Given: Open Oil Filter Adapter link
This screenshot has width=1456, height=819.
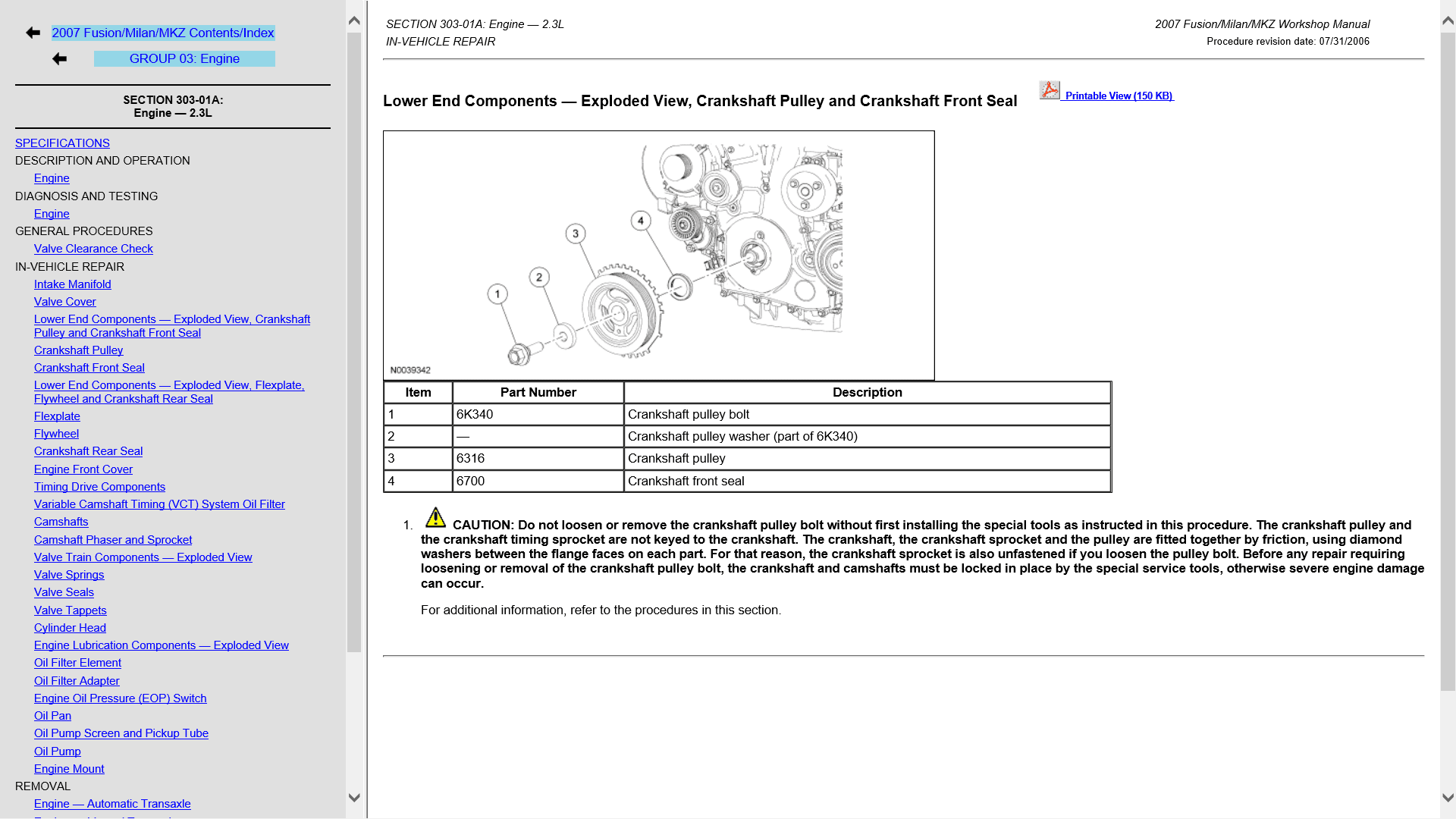Looking at the screenshot, I should point(77,681).
